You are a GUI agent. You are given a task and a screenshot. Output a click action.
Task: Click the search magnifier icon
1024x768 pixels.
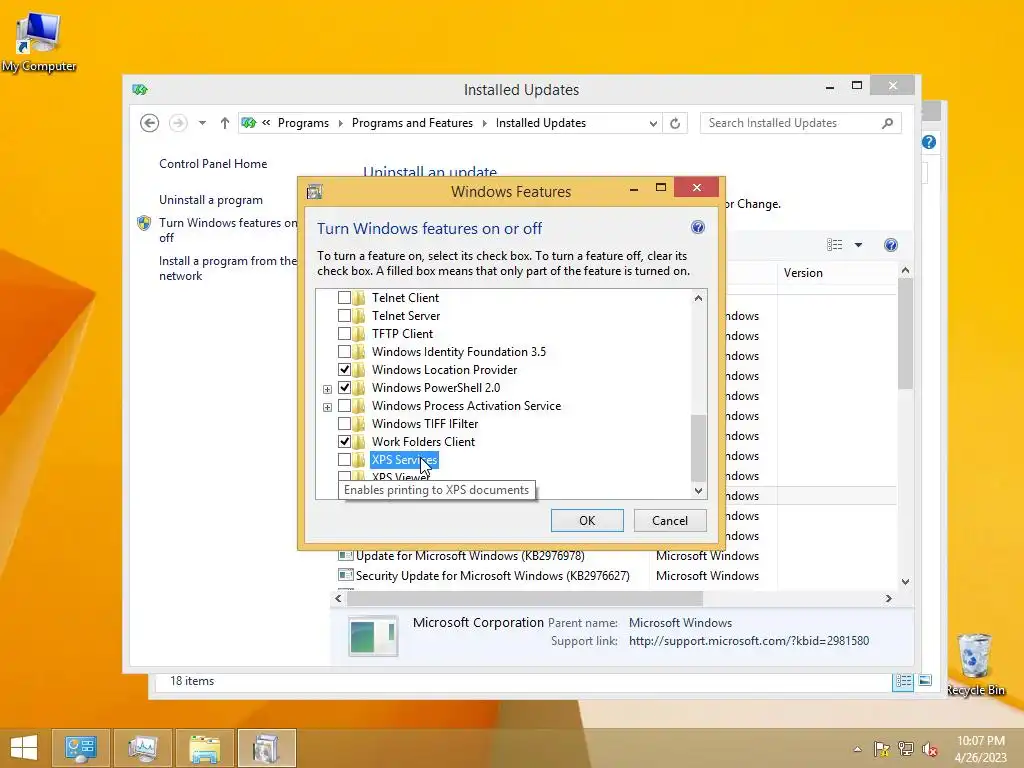888,123
